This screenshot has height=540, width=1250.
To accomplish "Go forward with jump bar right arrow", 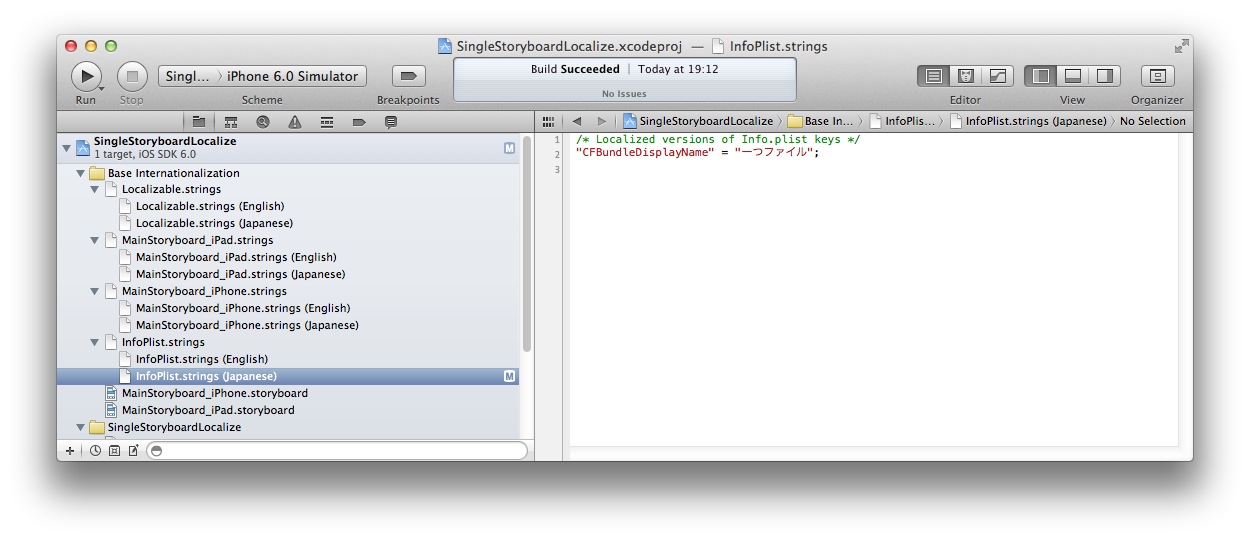I will [x=601, y=121].
